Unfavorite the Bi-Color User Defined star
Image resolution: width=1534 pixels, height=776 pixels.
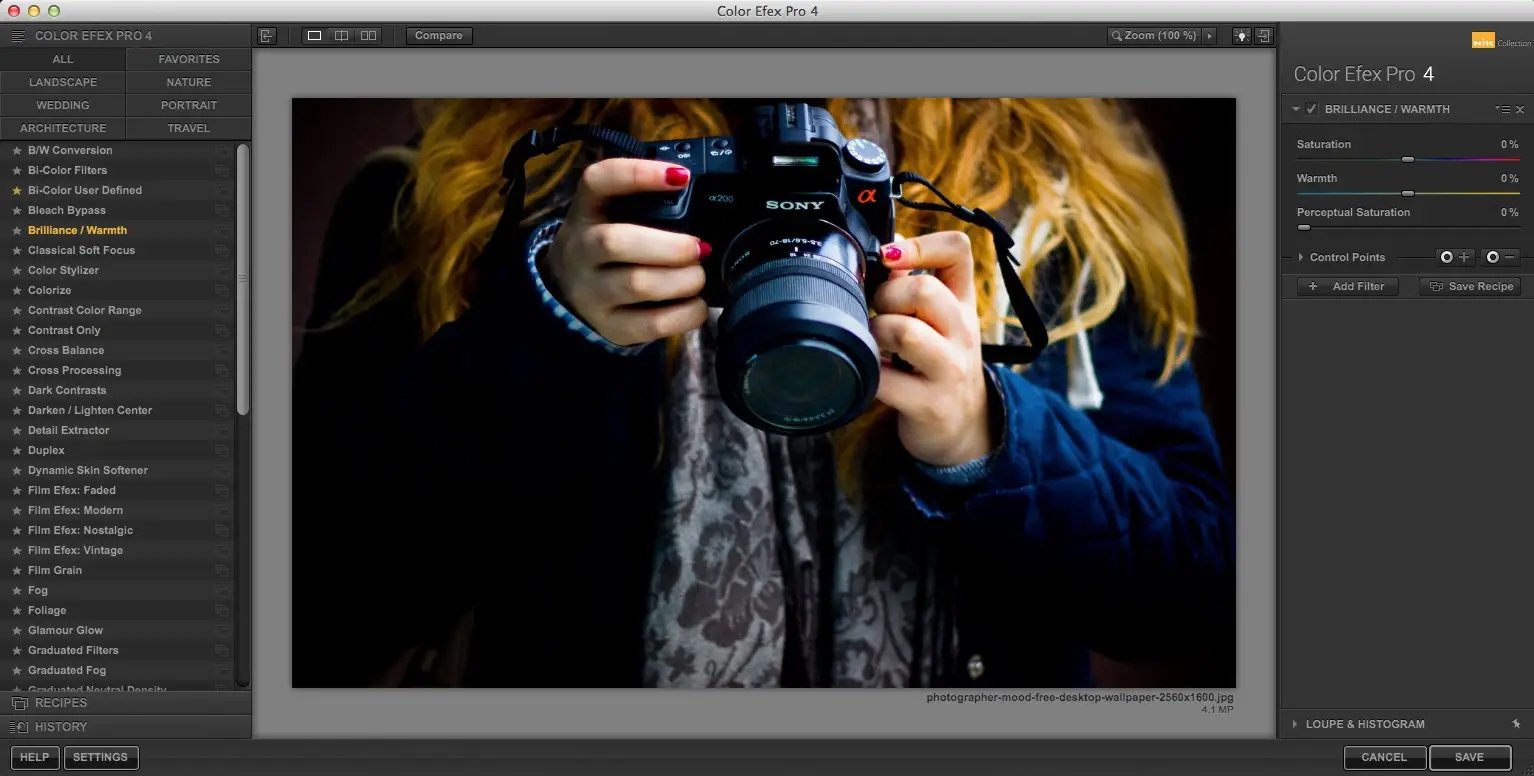coord(16,190)
